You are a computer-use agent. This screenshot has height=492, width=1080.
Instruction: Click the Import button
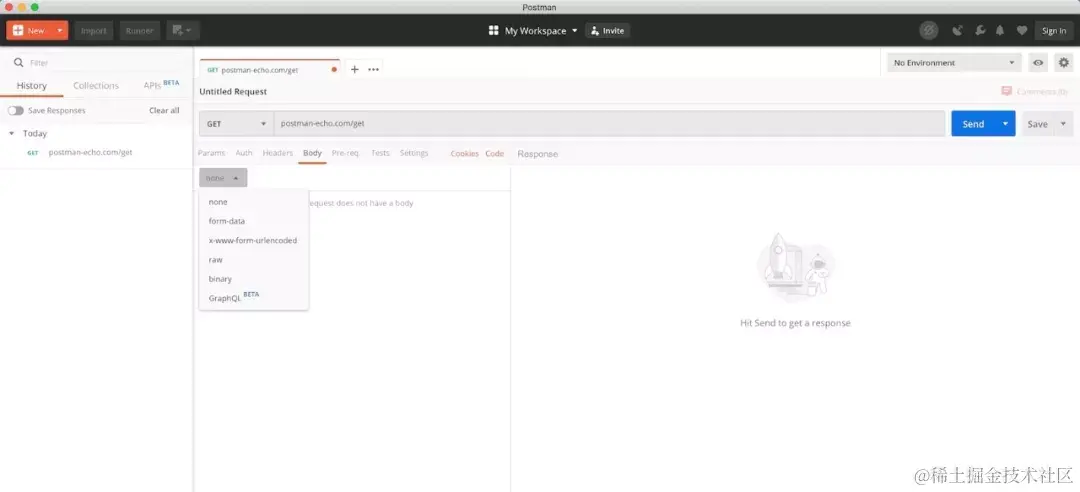(x=94, y=30)
